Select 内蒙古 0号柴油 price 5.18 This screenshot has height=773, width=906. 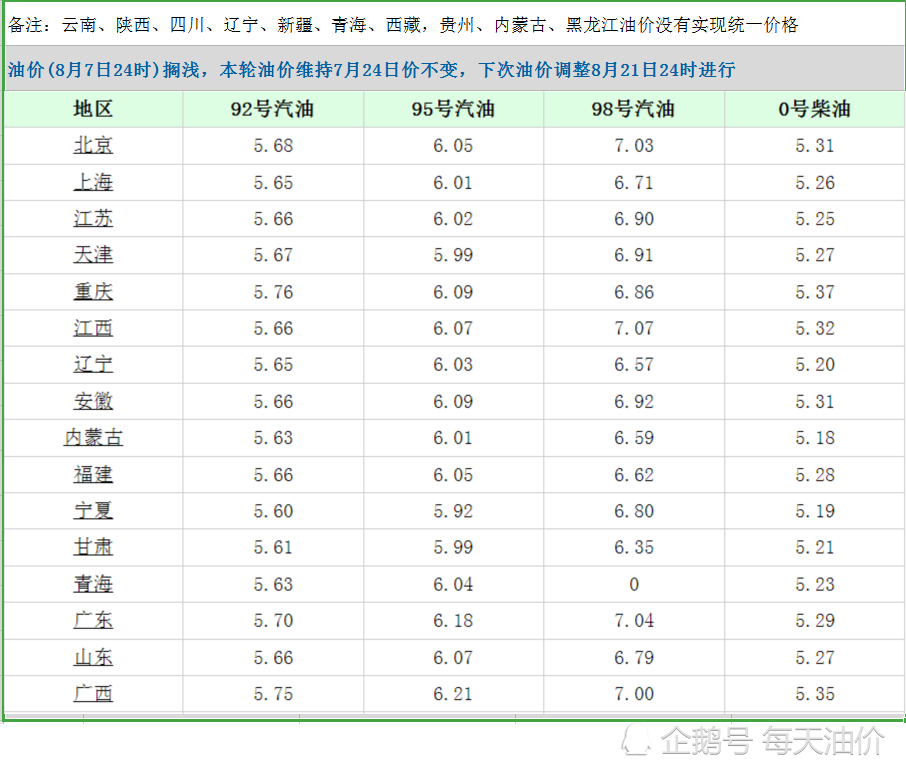815,438
